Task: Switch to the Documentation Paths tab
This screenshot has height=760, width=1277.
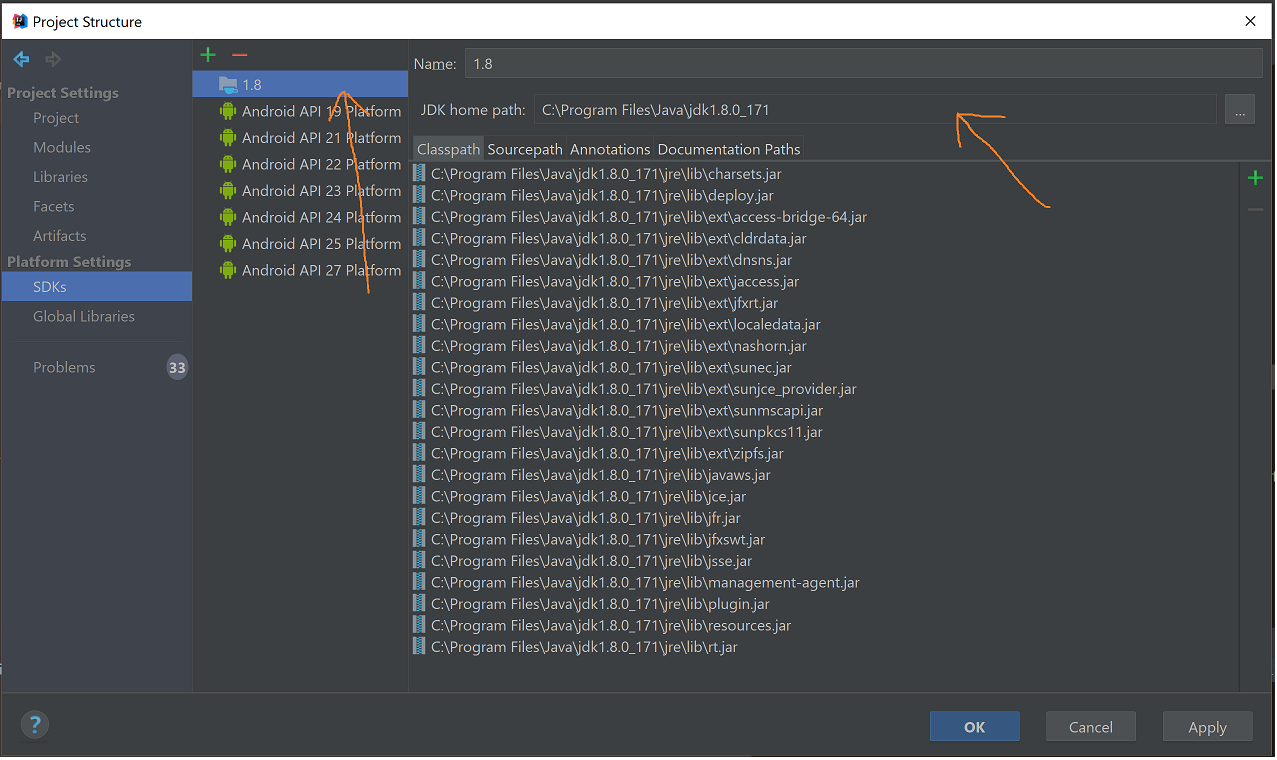Action: point(729,149)
